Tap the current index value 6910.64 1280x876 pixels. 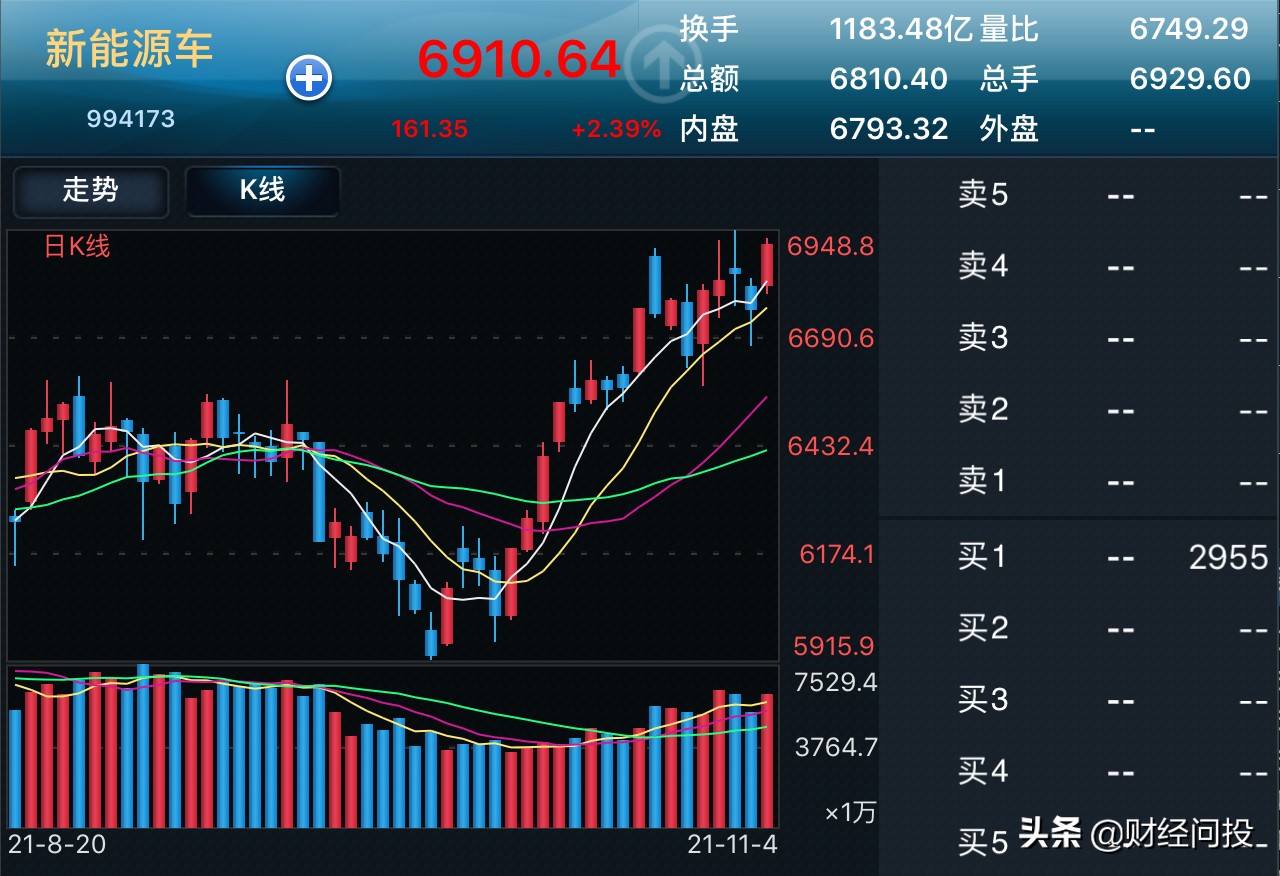(x=520, y=59)
